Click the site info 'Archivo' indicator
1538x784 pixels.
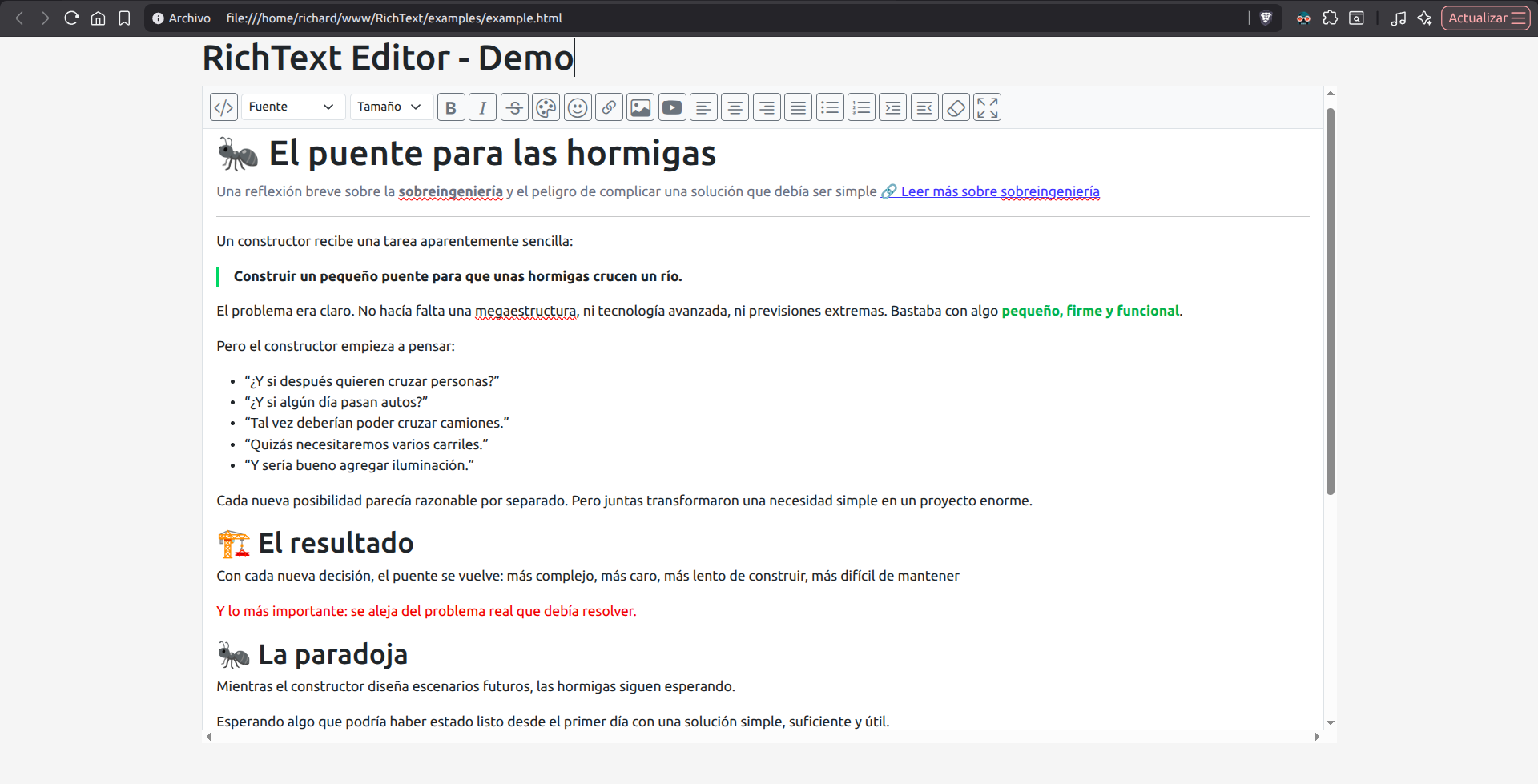[182, 18]
